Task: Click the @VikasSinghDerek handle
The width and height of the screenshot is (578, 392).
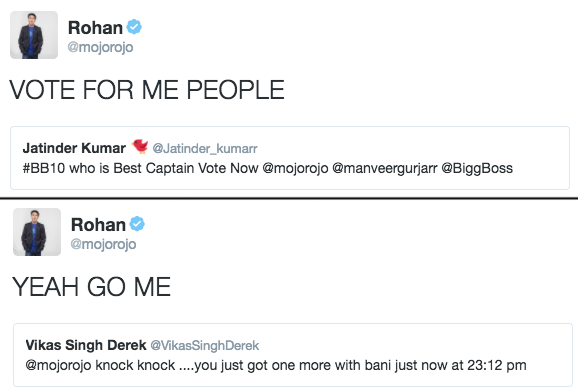Action: coord(205,346)
